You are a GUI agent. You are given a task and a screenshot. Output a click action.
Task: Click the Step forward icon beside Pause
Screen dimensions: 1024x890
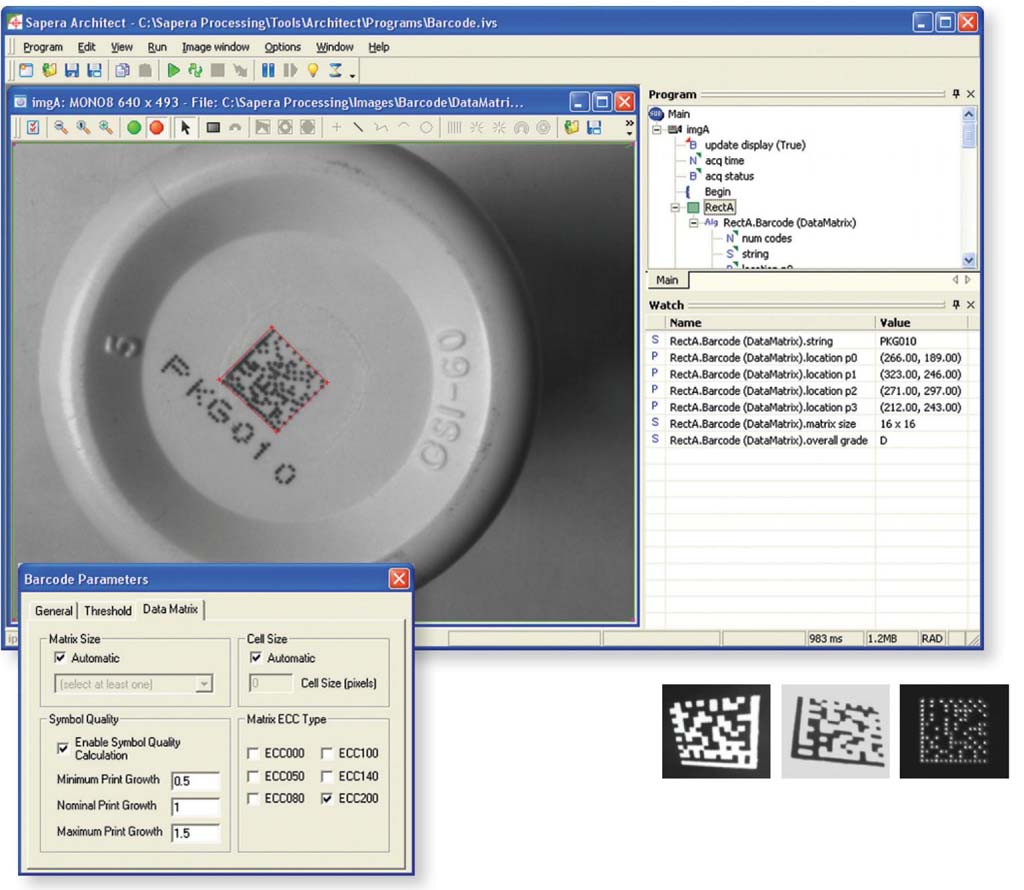[290, 70]
